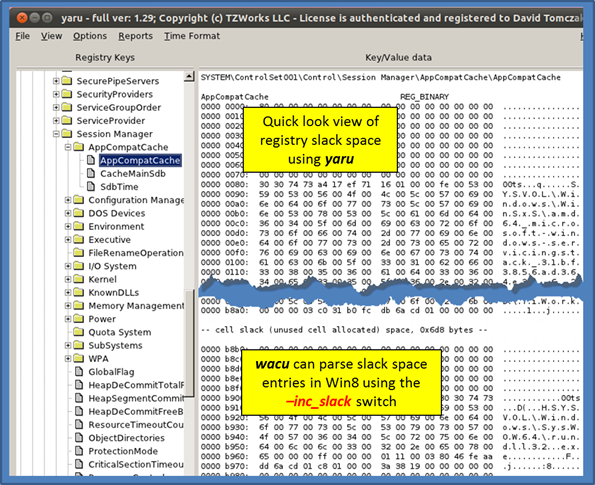Select the HeapDeCommitFreeB value

click(x=136, y=411)
